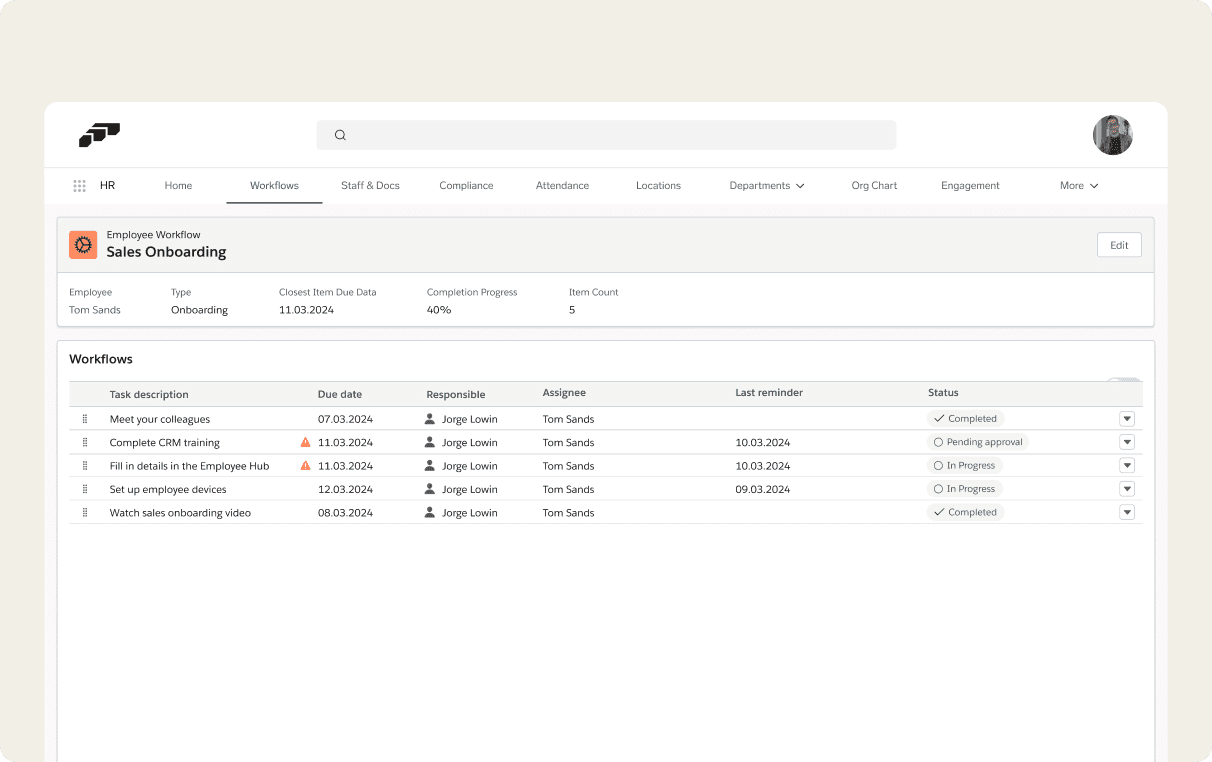This screenshot has height=762, width=1212.
Task: Click due date 12.03.2024
Action: point(345,489)
